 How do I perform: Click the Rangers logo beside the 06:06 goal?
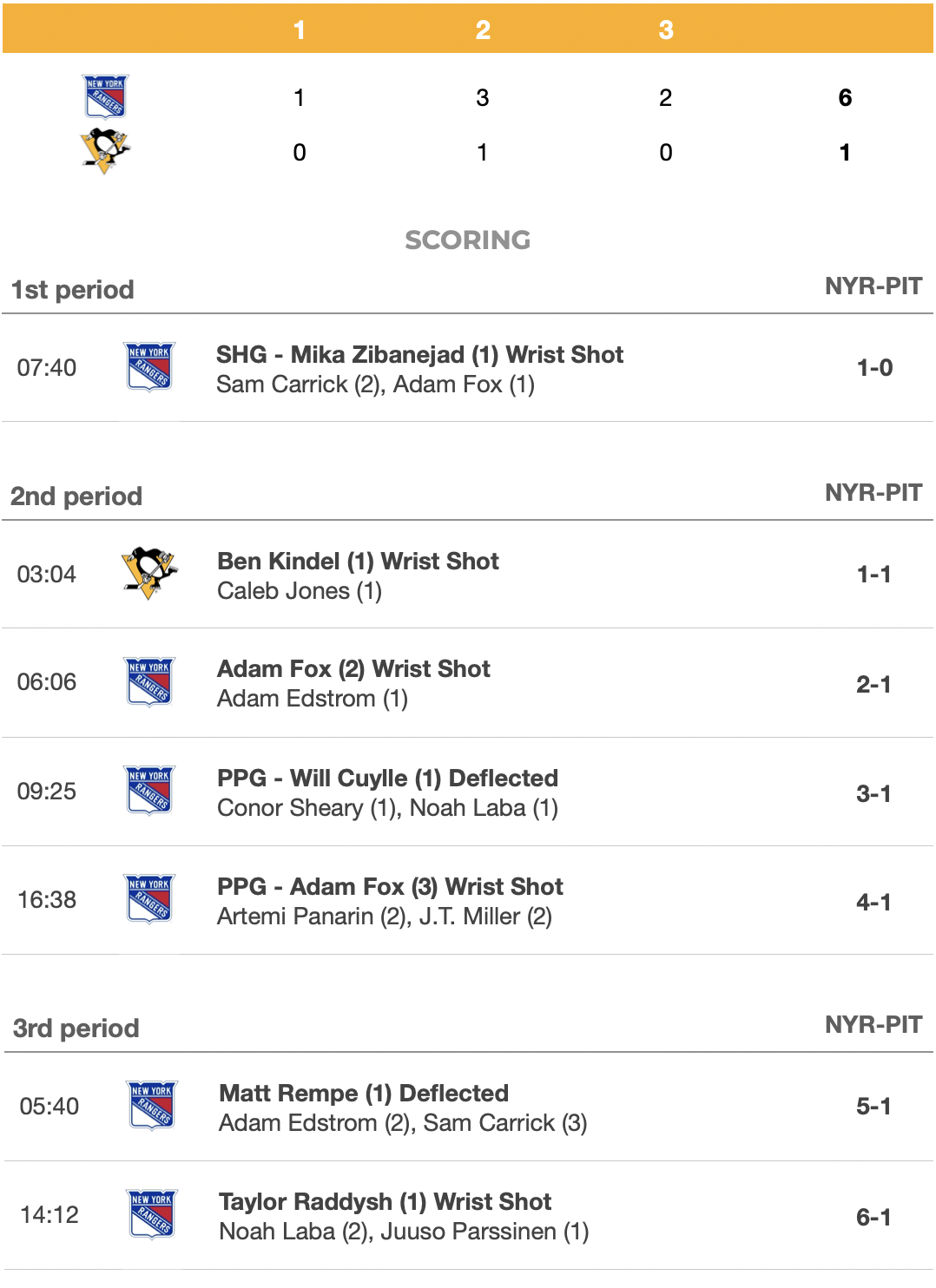[149, 681]
